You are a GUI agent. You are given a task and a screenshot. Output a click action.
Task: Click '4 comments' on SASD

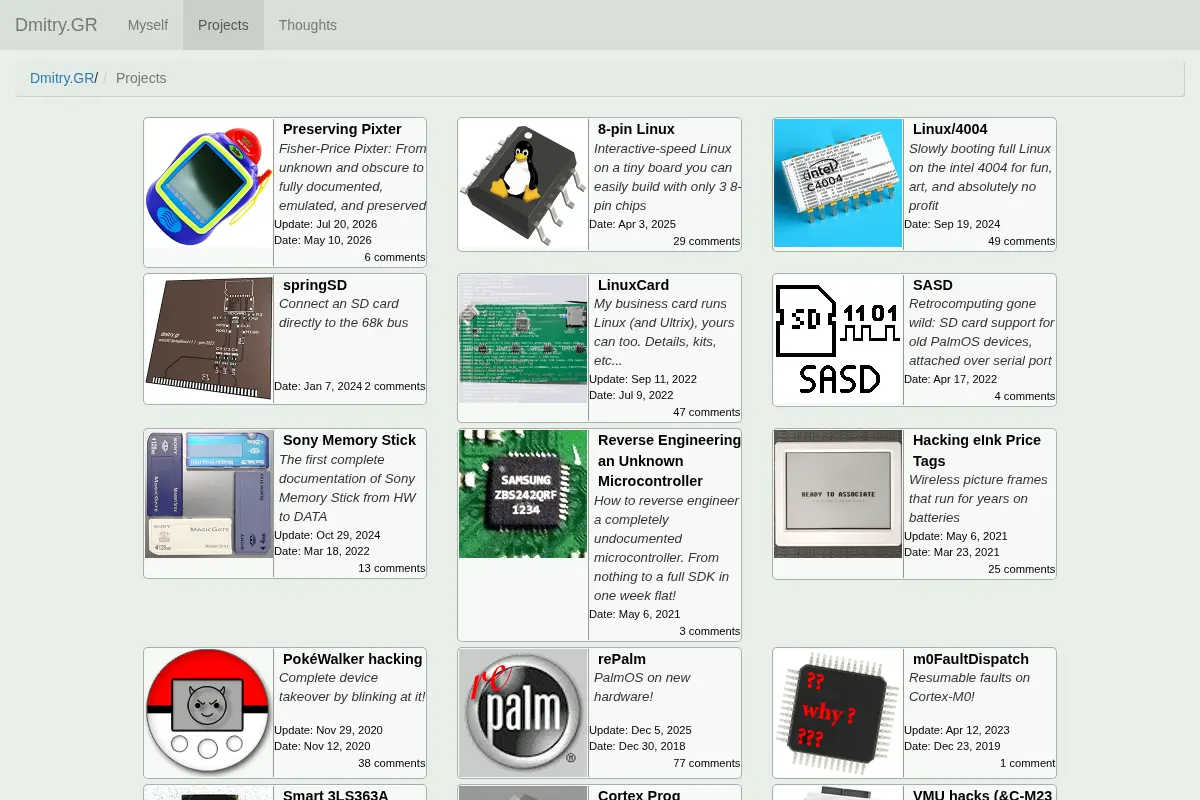click(1025, 396)
